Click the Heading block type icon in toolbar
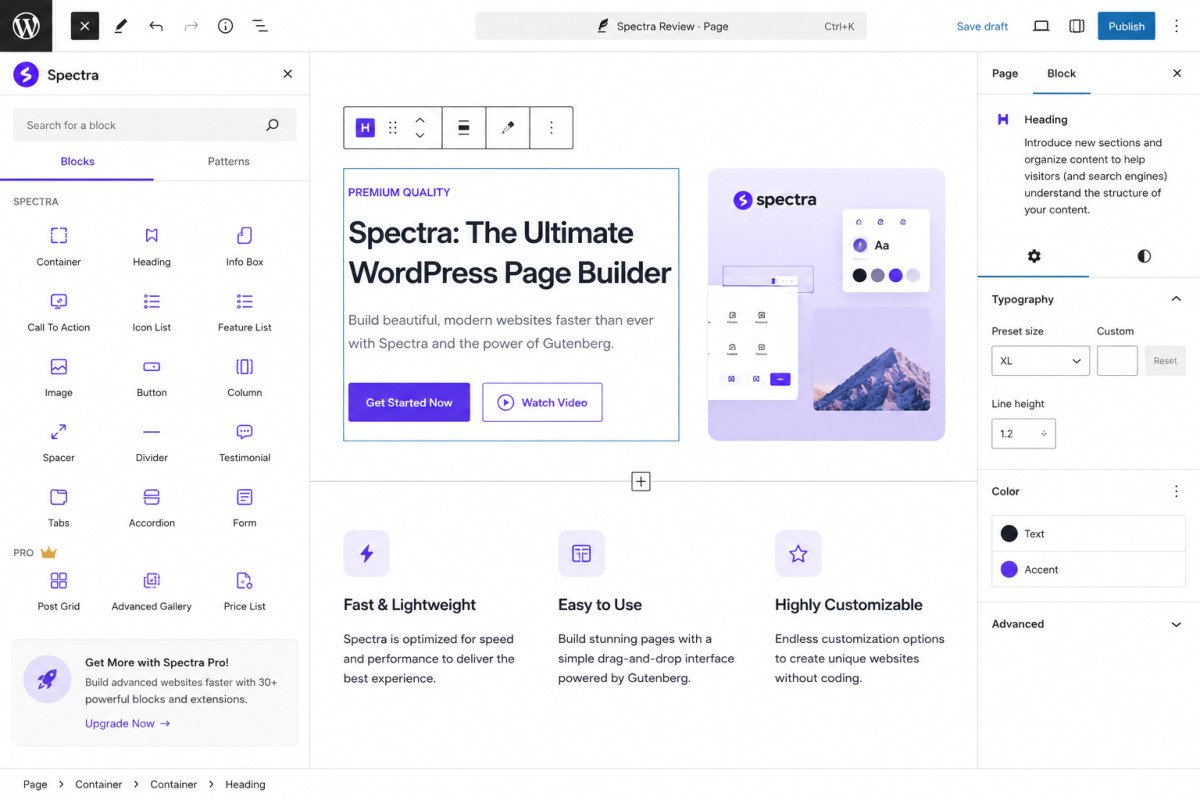The image size is (1200, 800). 365,128
